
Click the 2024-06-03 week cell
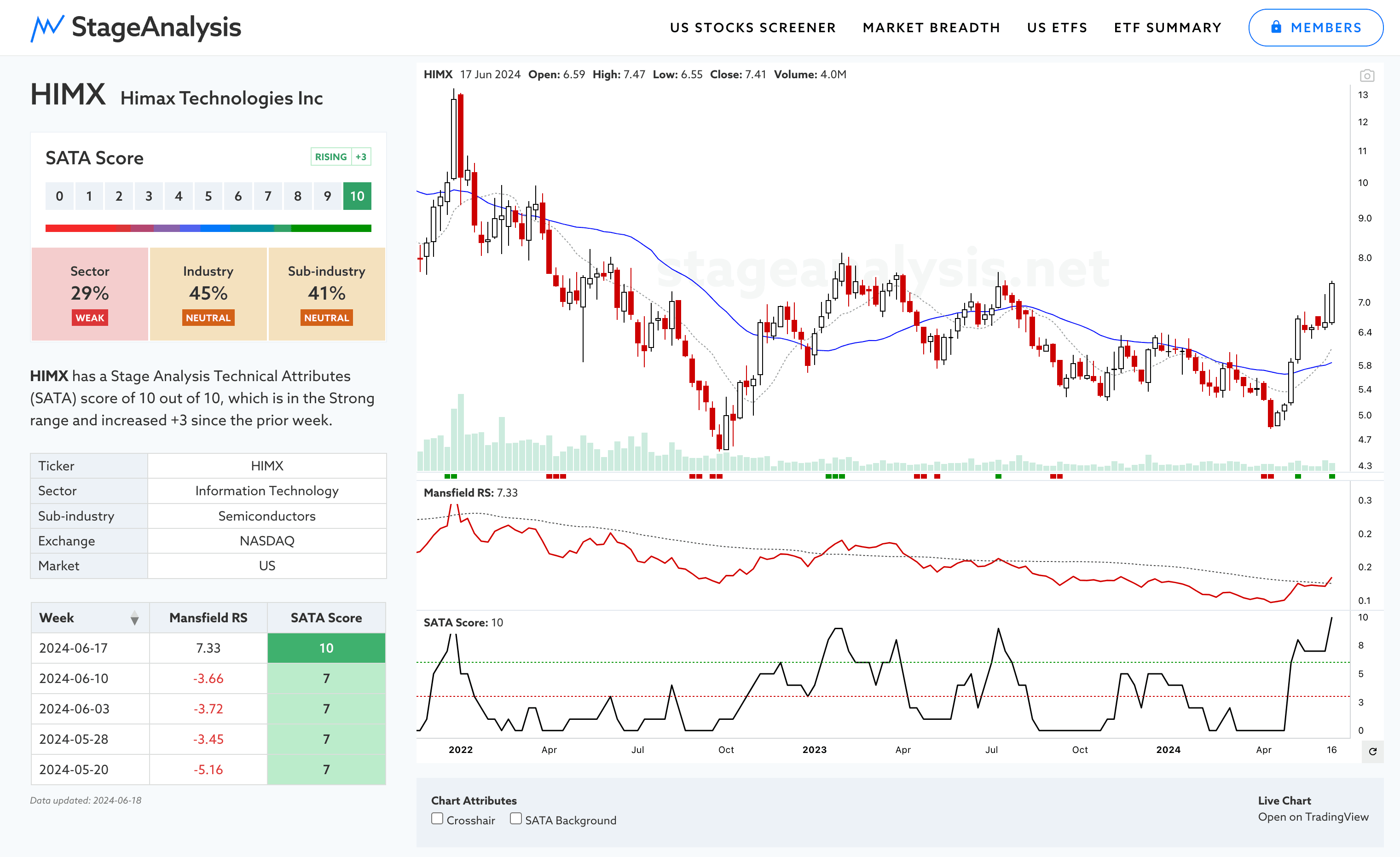click(x=90, y=709)
